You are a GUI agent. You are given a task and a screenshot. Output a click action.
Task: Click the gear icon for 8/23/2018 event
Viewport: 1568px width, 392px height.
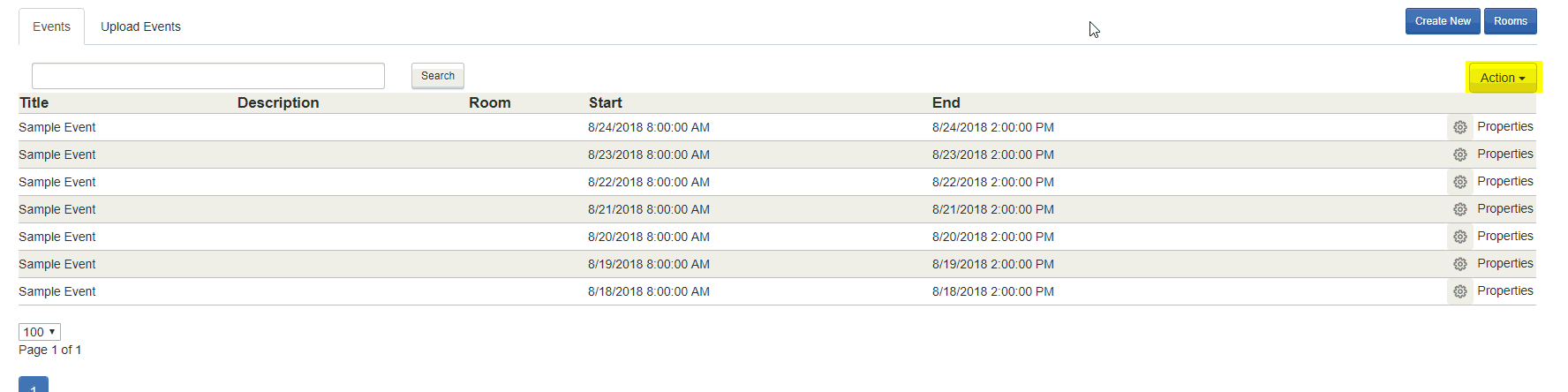tap(1460, 155)
